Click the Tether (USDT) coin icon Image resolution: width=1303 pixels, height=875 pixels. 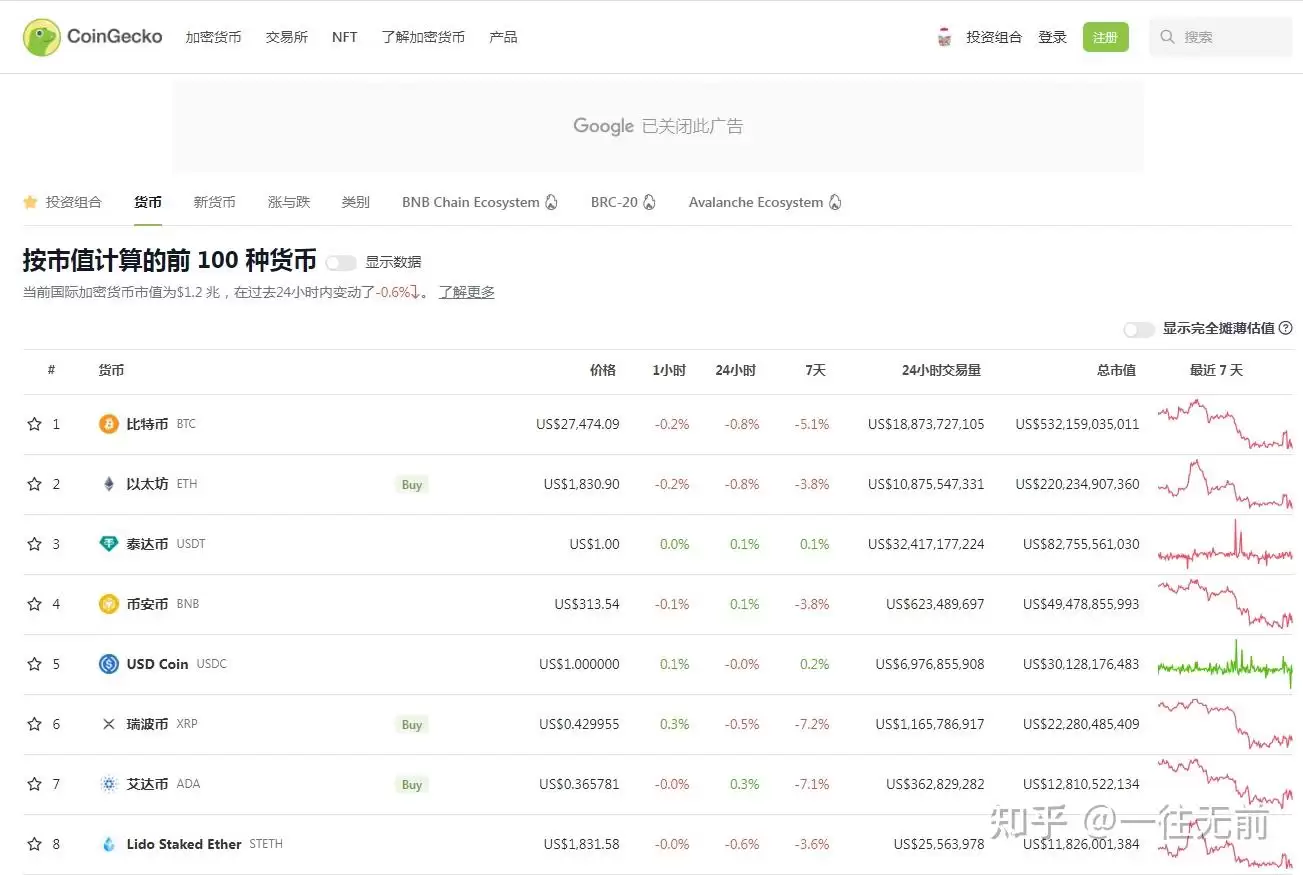[108, 543]
